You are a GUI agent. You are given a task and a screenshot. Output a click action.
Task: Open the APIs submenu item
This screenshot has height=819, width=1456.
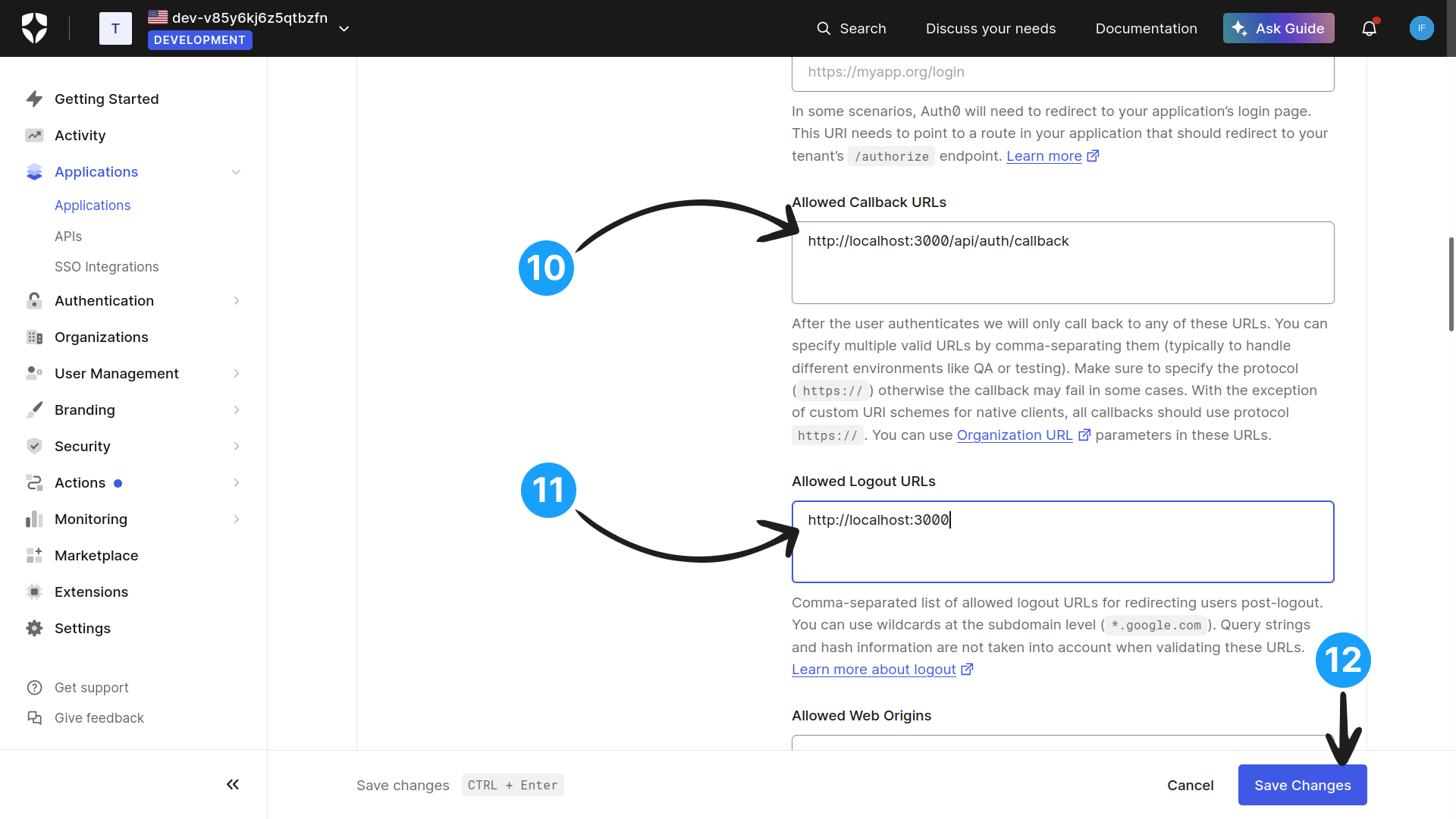click(68, 236)
